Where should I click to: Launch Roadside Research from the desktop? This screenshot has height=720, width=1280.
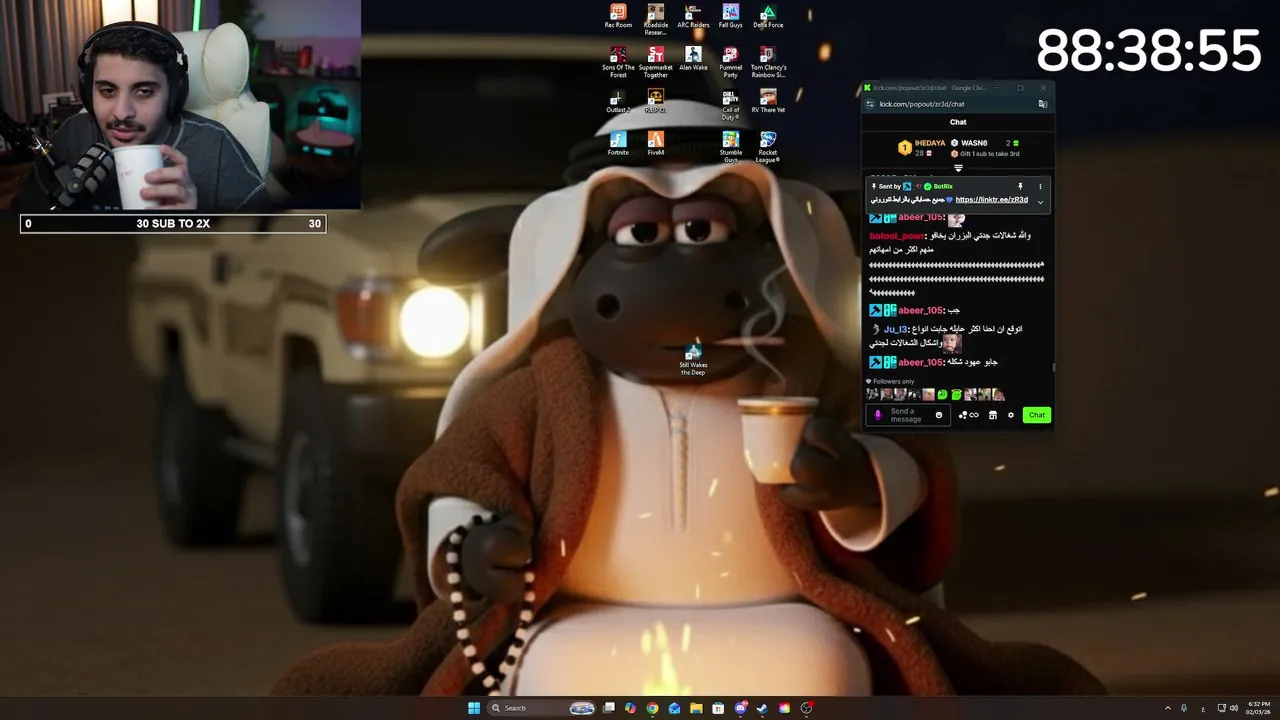click(x=655, y=19)
